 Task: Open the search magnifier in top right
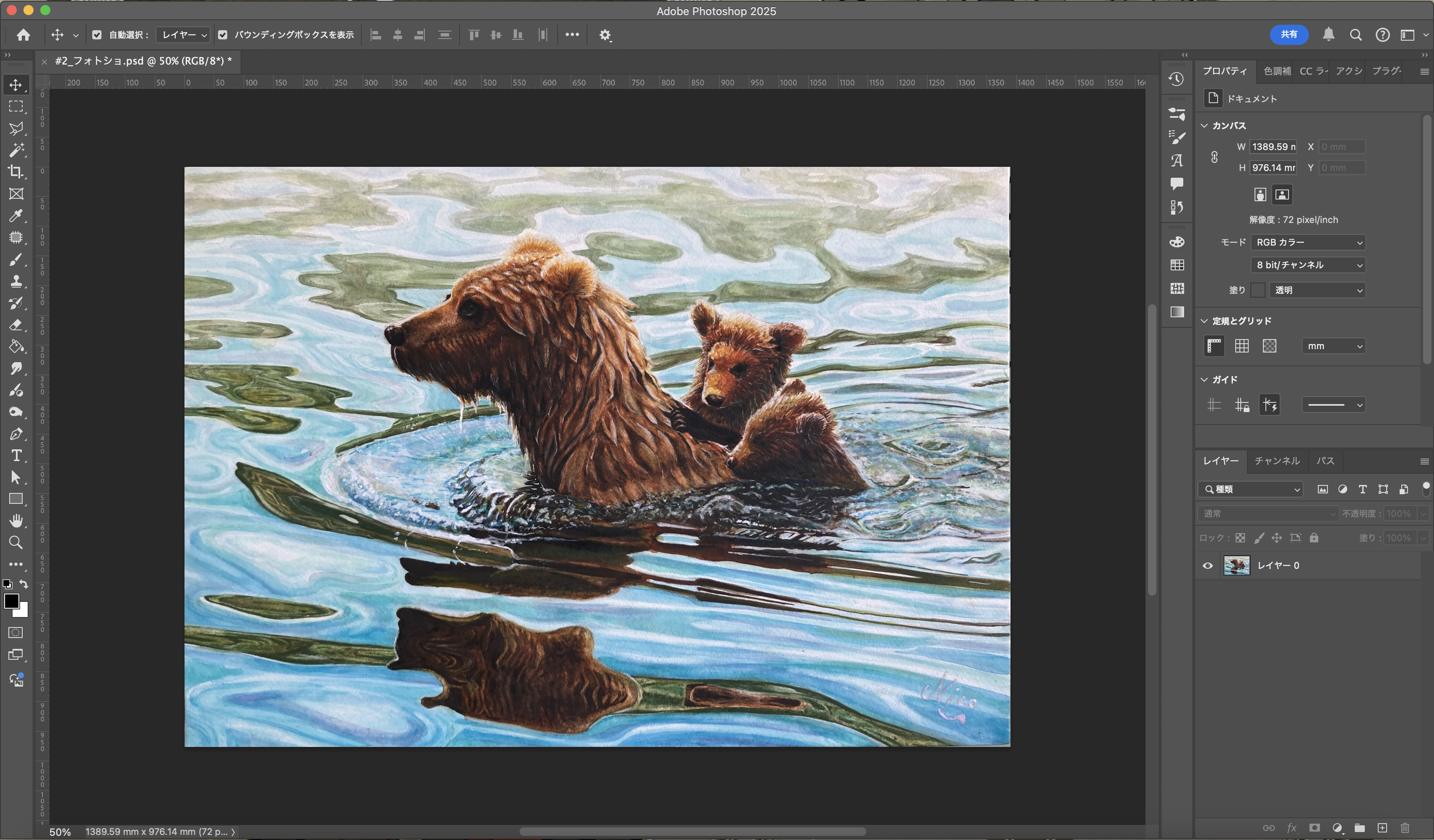(1356, 35)
